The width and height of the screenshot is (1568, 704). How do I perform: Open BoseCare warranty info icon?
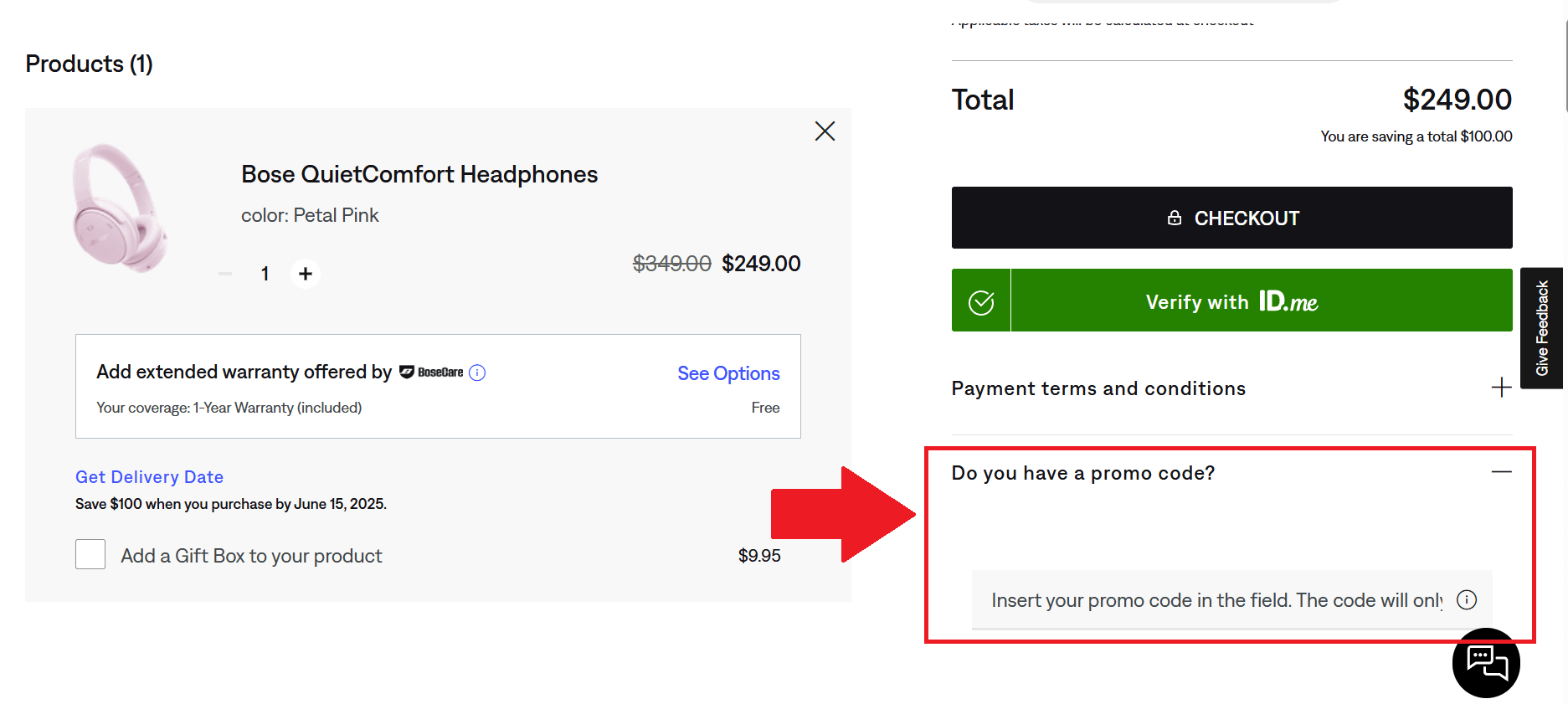point(477,373)
